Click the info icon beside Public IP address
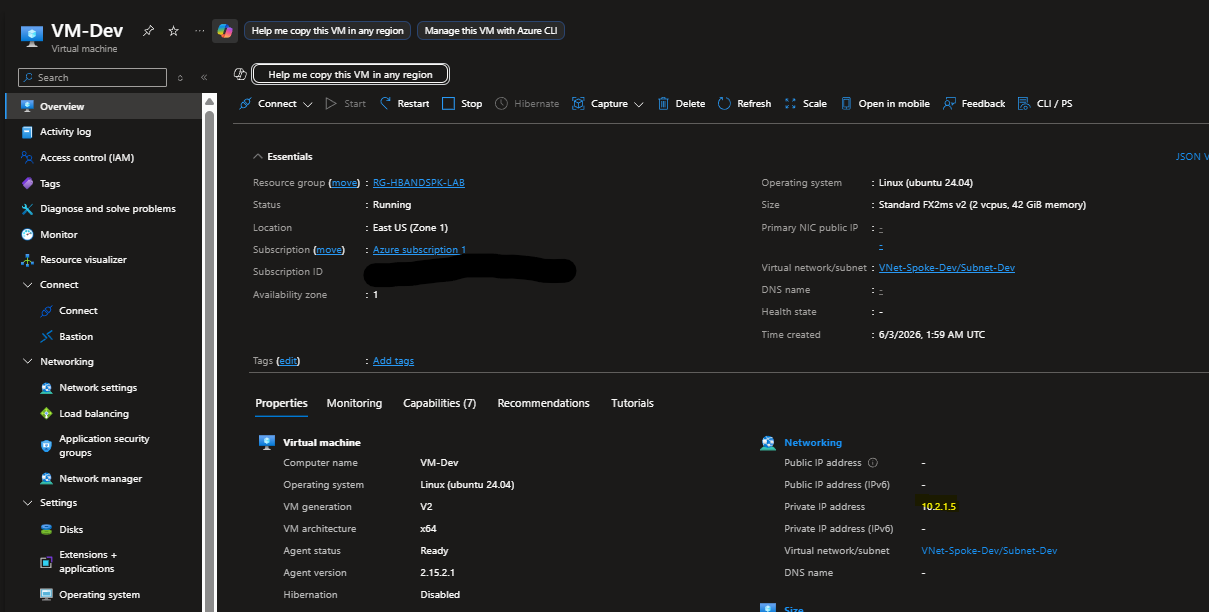 [x=873, y=463]
